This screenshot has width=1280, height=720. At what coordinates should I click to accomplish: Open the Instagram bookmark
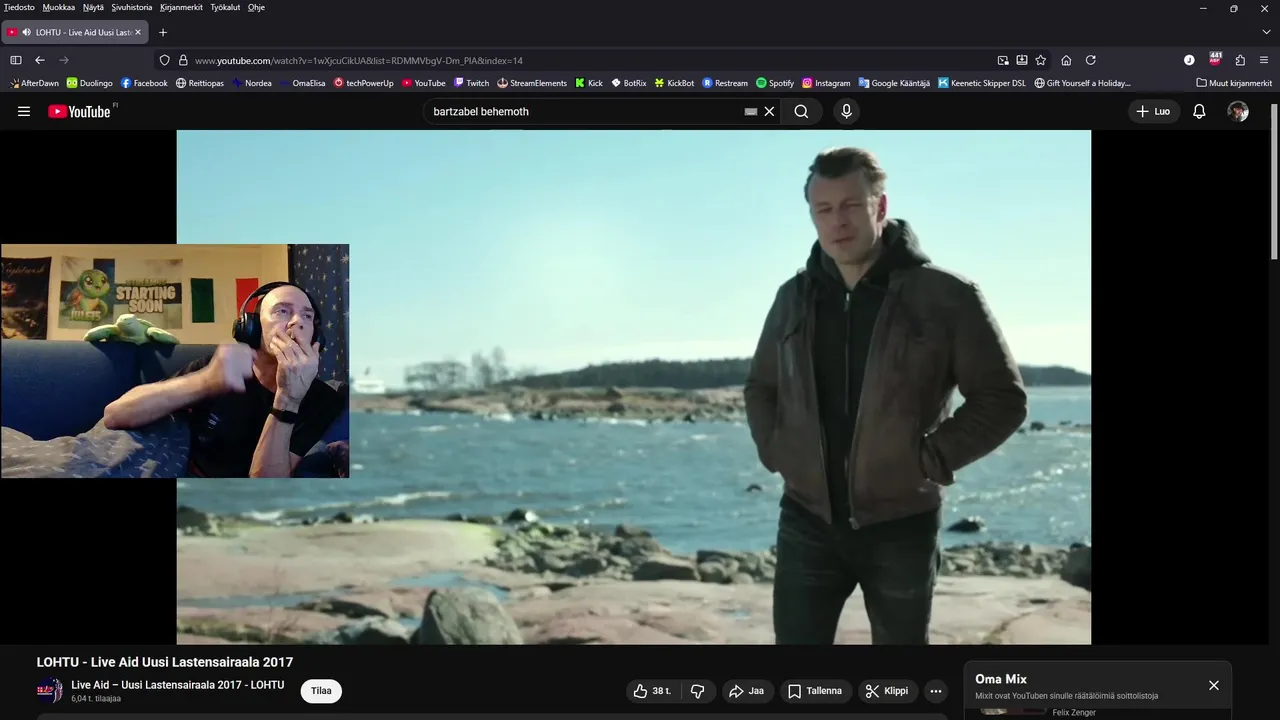point(827,83)
